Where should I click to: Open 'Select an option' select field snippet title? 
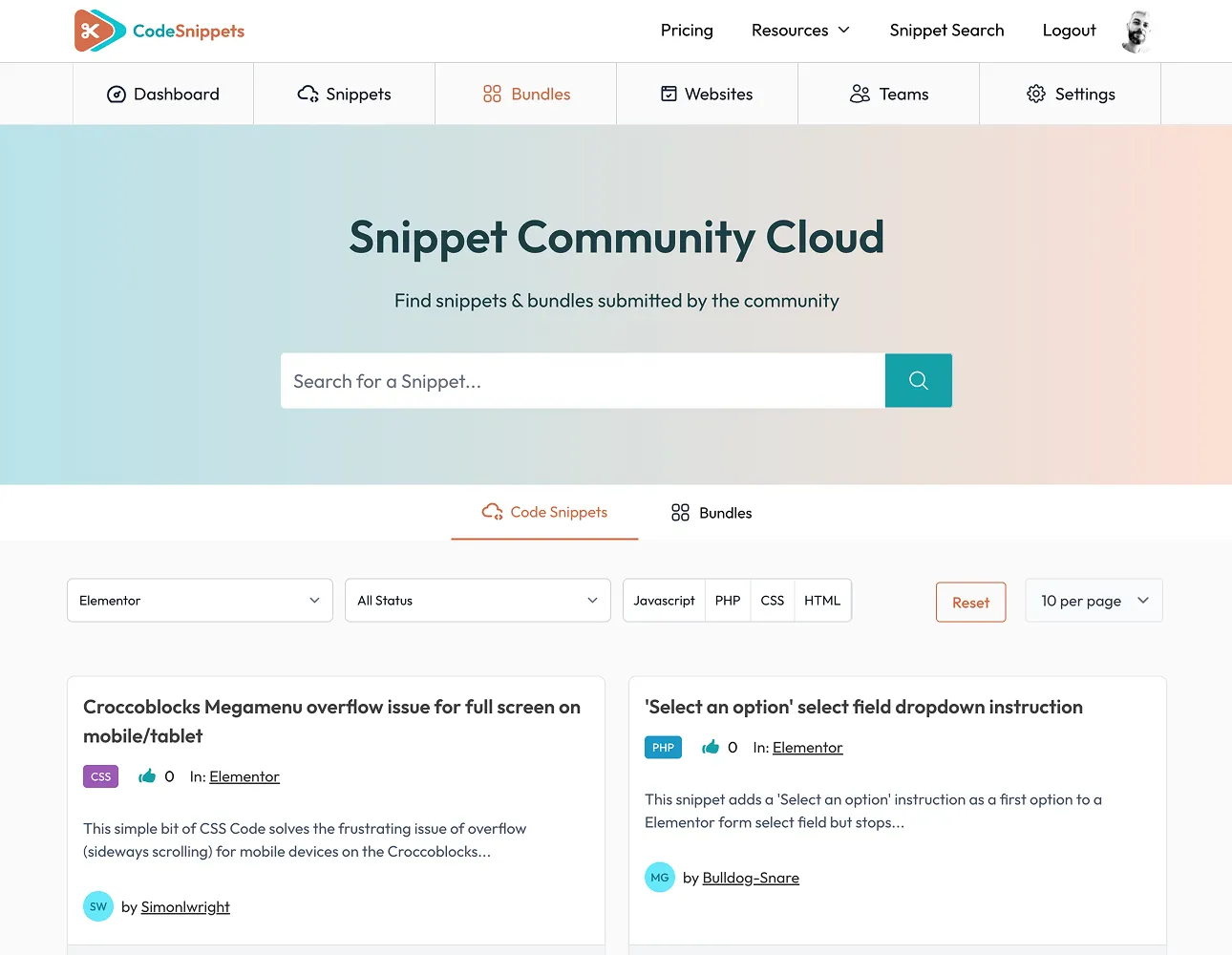(x=863, y=707)
